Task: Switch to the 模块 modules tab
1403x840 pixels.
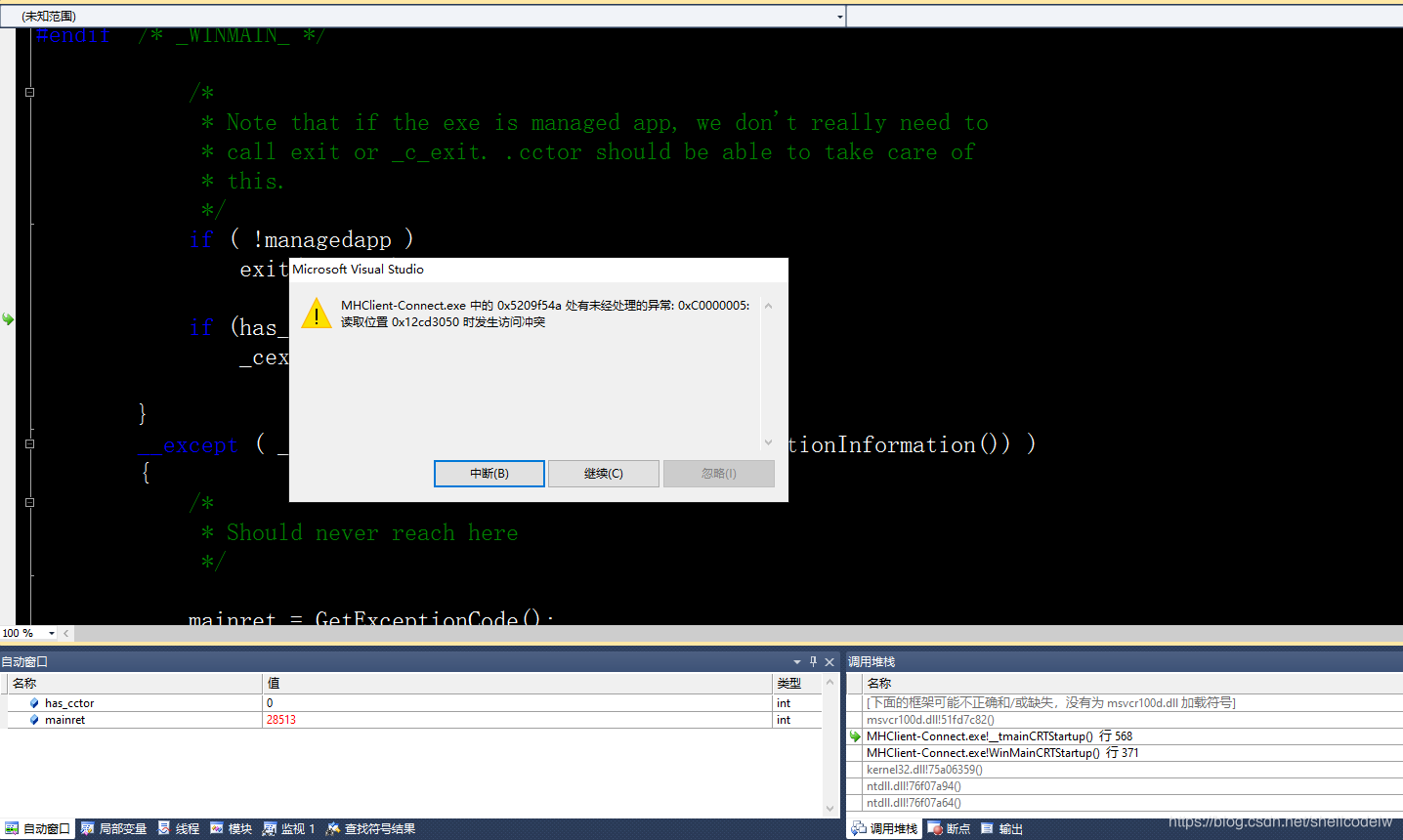Action: [x=232, y=828]
